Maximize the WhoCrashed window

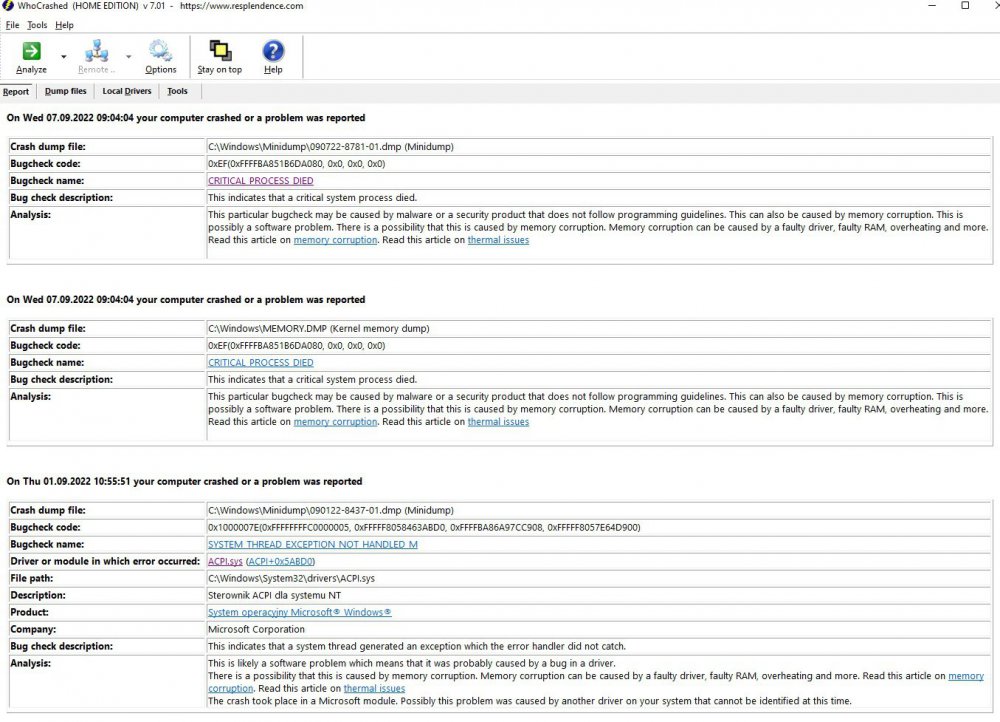point(964,6)
